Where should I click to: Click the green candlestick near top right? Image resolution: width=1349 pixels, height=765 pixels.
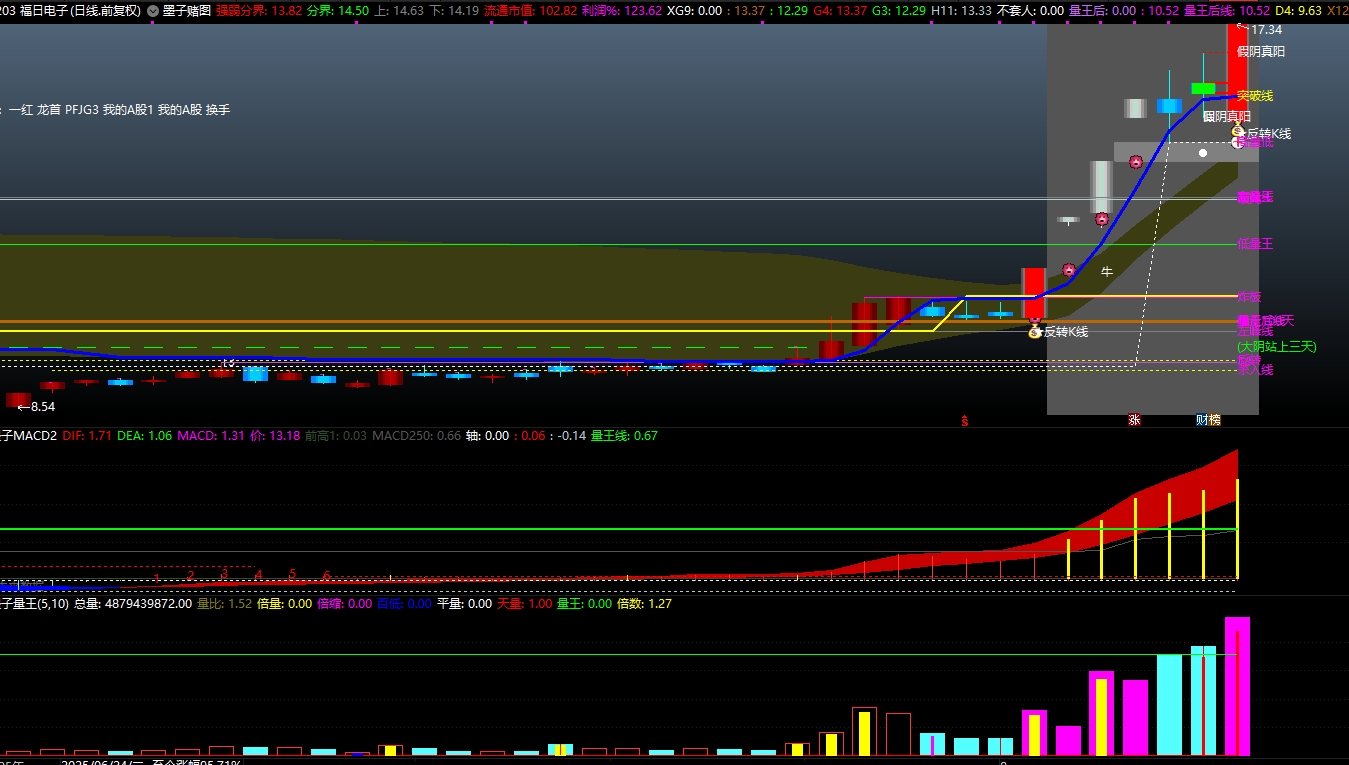point(1203,88)
